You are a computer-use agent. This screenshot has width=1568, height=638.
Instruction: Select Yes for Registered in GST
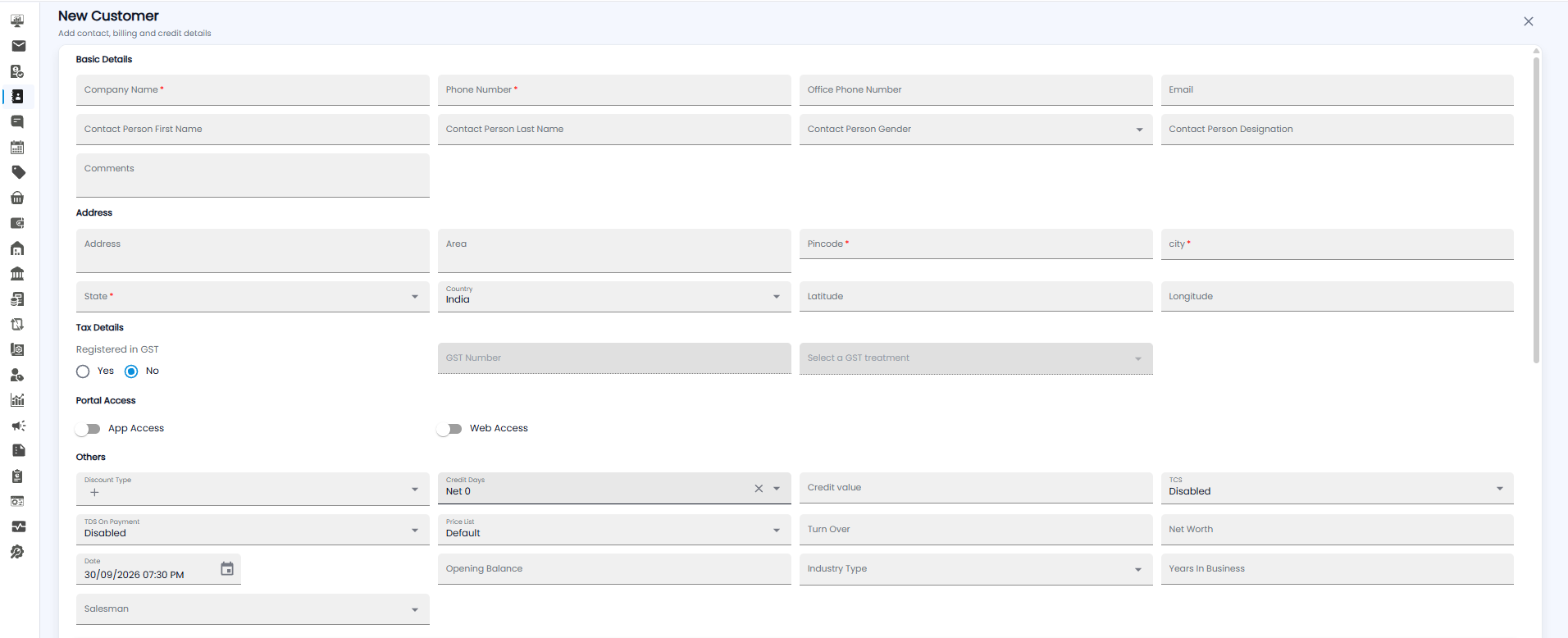83,371
